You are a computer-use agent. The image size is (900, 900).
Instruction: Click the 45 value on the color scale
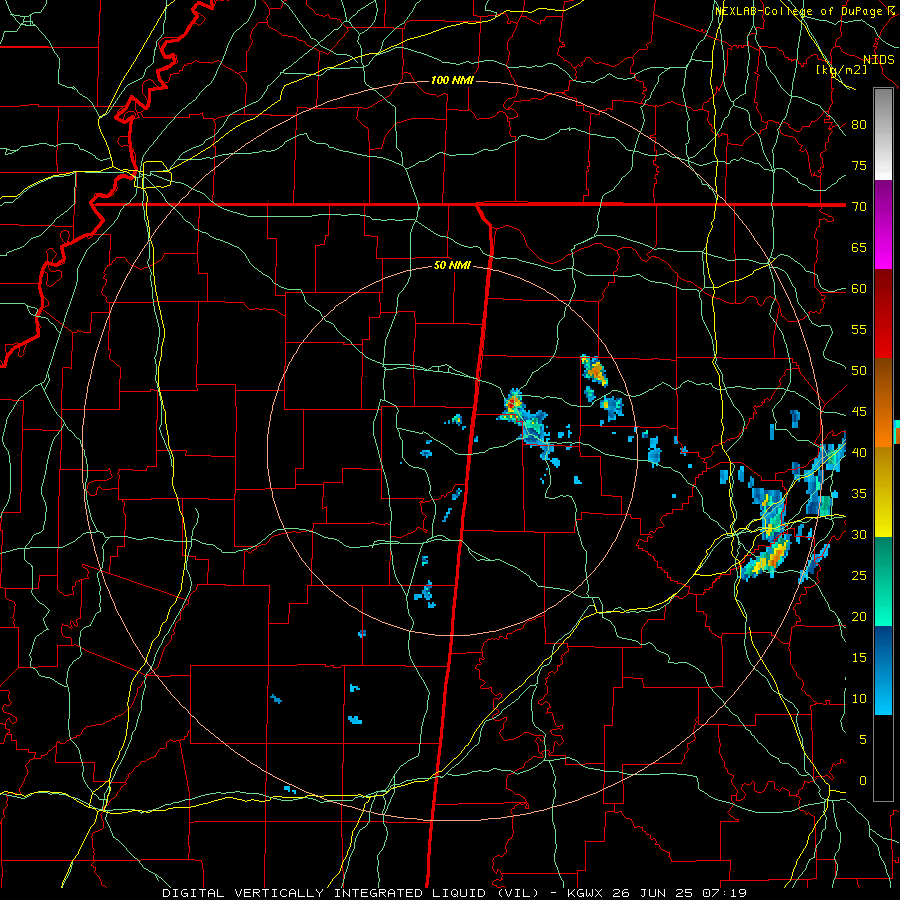(x=859, y=412)
